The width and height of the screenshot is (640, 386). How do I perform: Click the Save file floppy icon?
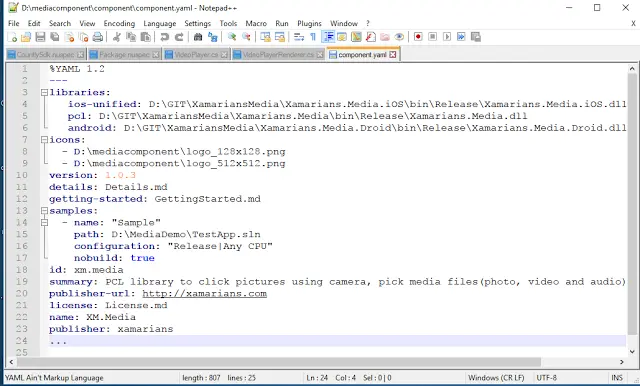40,37
